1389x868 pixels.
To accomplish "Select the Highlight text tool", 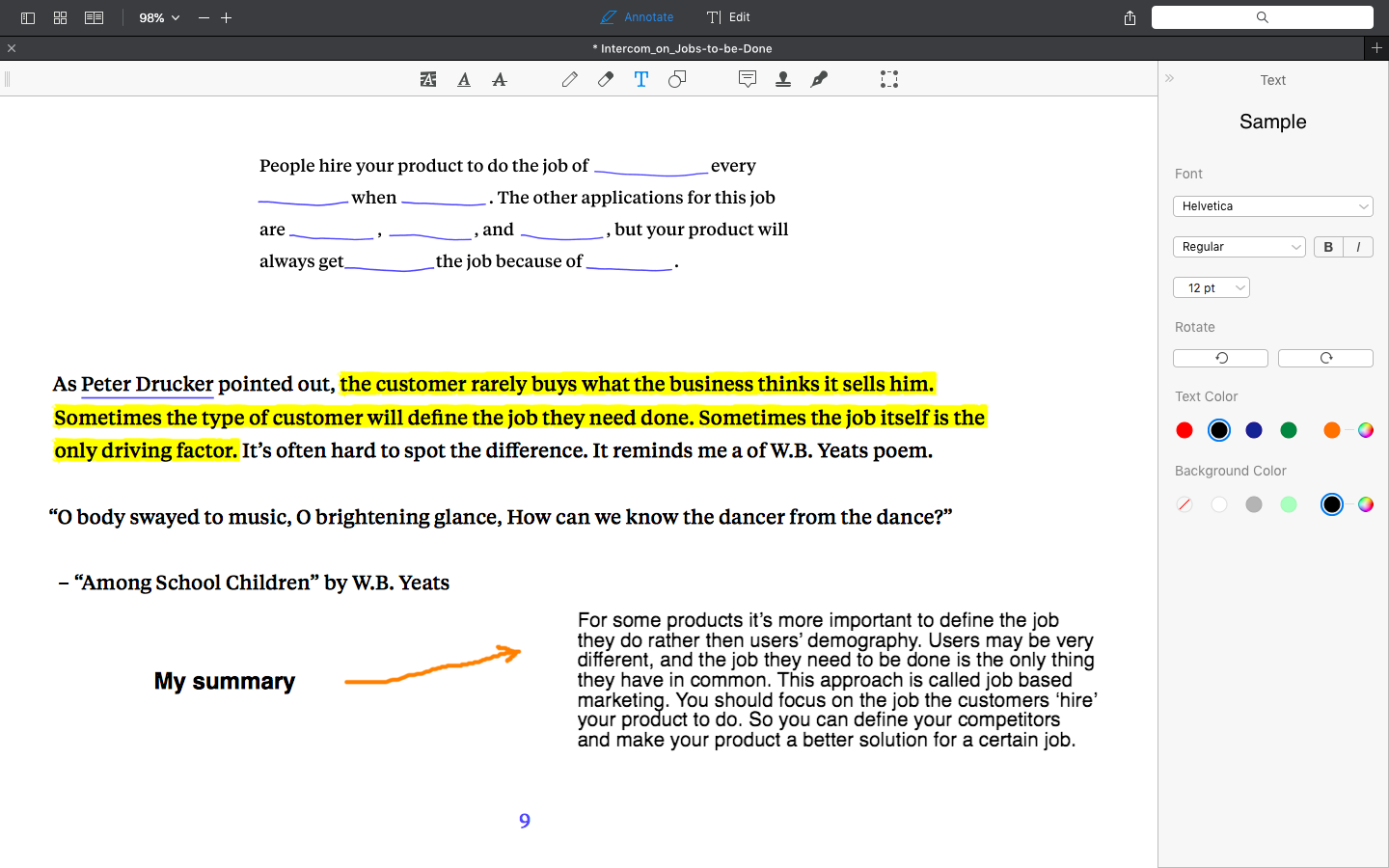I will pos(428,79).
